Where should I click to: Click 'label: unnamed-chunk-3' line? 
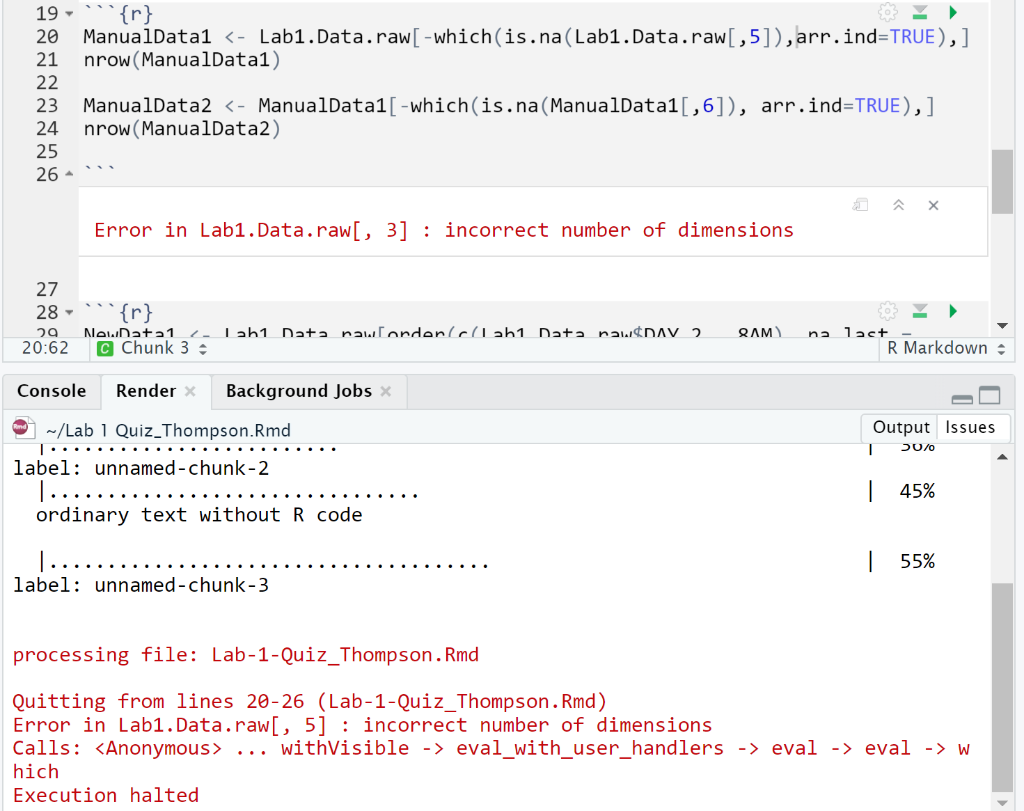tap(141, 585)
